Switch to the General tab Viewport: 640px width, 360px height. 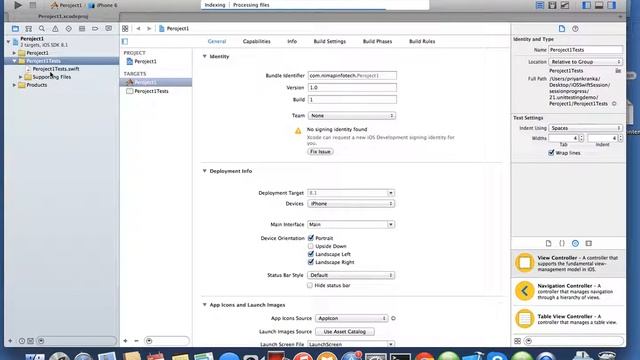(x=217, y=41)
